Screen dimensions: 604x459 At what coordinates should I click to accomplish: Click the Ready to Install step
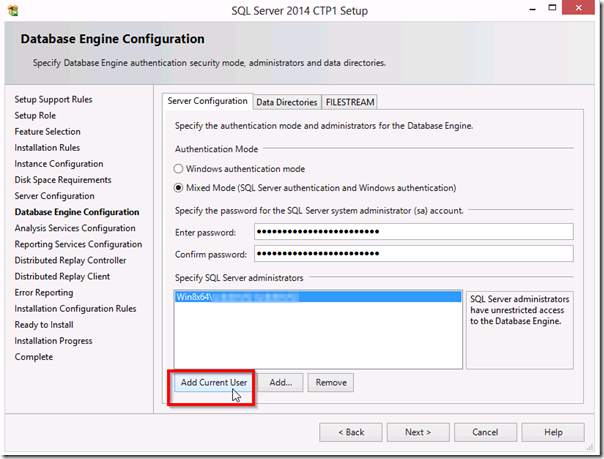tap(44, 325)
